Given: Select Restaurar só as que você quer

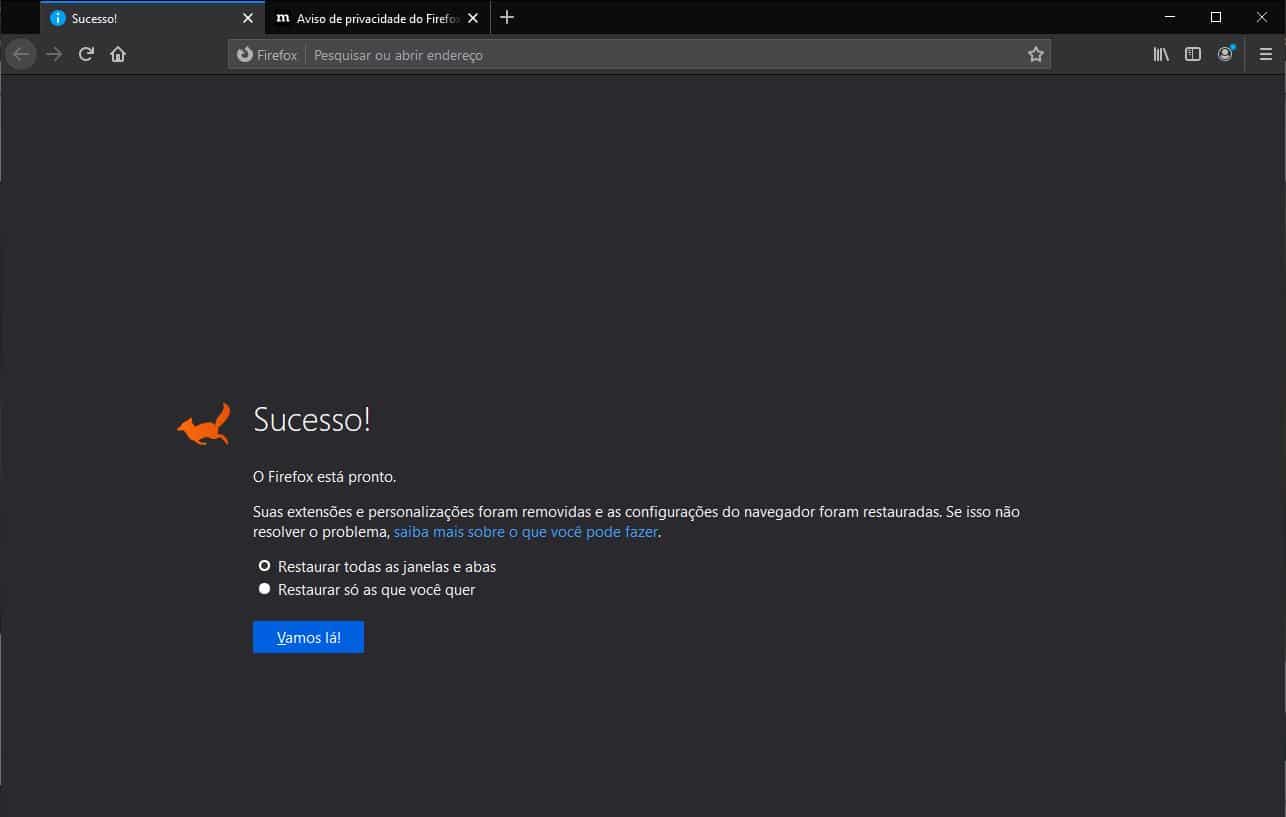Looking at the screenshot, I should [367, 590].
